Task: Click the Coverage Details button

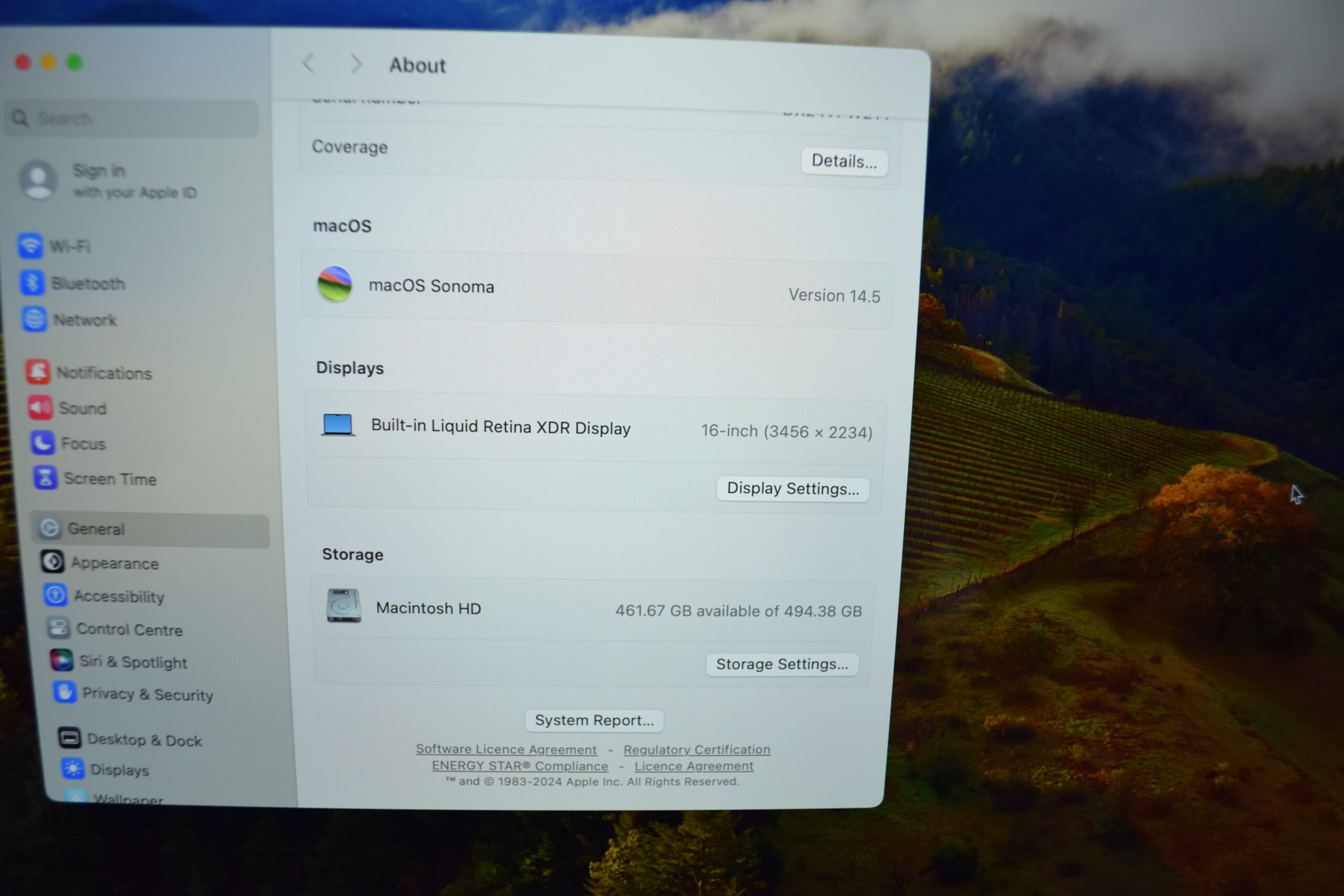Action: point(844,162)
